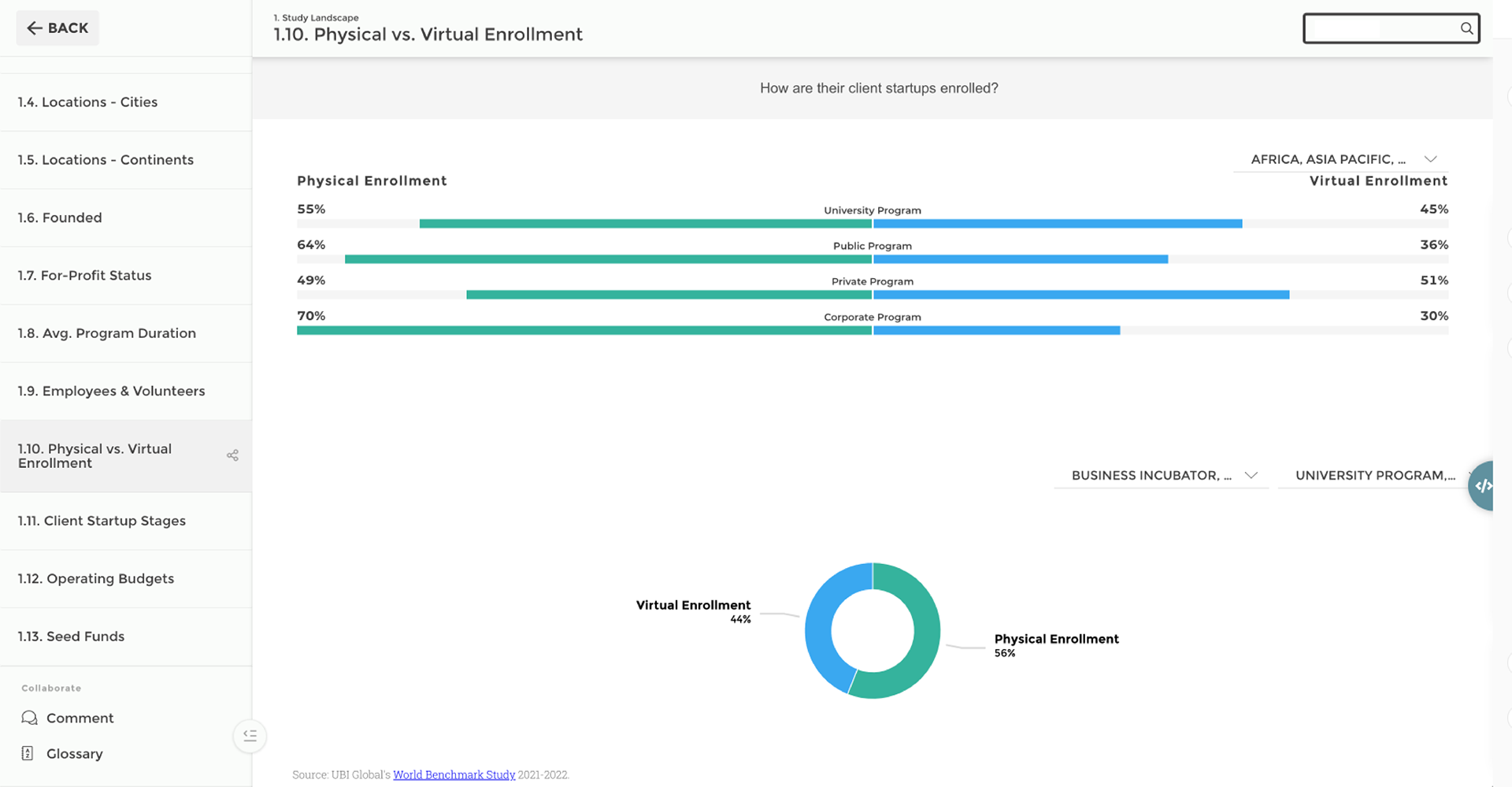Click the search input field
Viewport: 1512px width, 787px height.
click(x=1380, y=28)
